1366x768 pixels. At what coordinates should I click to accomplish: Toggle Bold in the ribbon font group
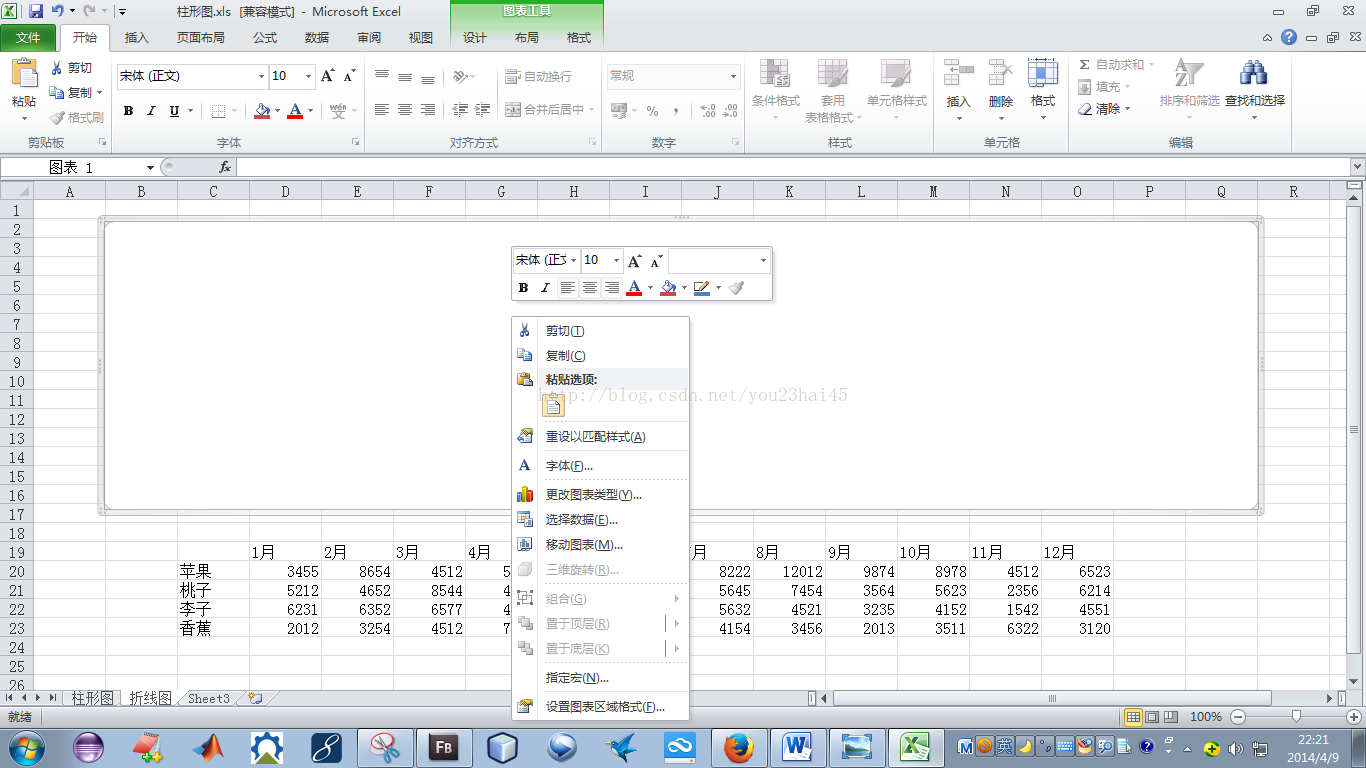pyautogui.click(x=128, y=111)
